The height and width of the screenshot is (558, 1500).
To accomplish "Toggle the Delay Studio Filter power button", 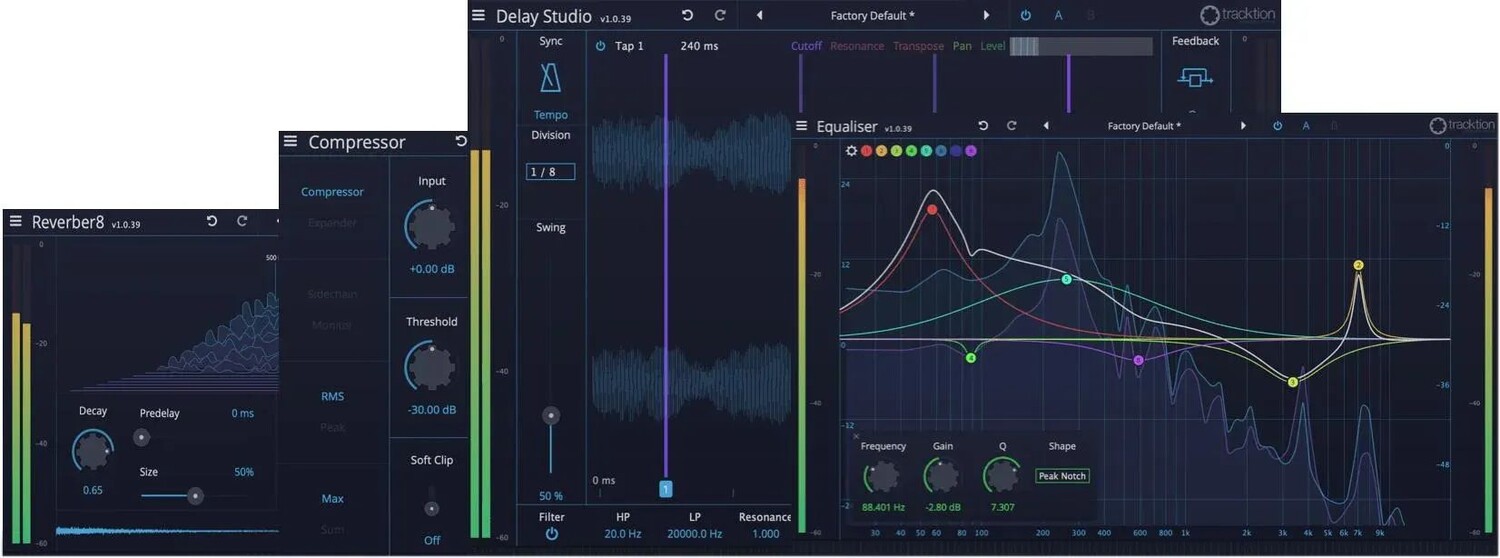I will 551,534.
